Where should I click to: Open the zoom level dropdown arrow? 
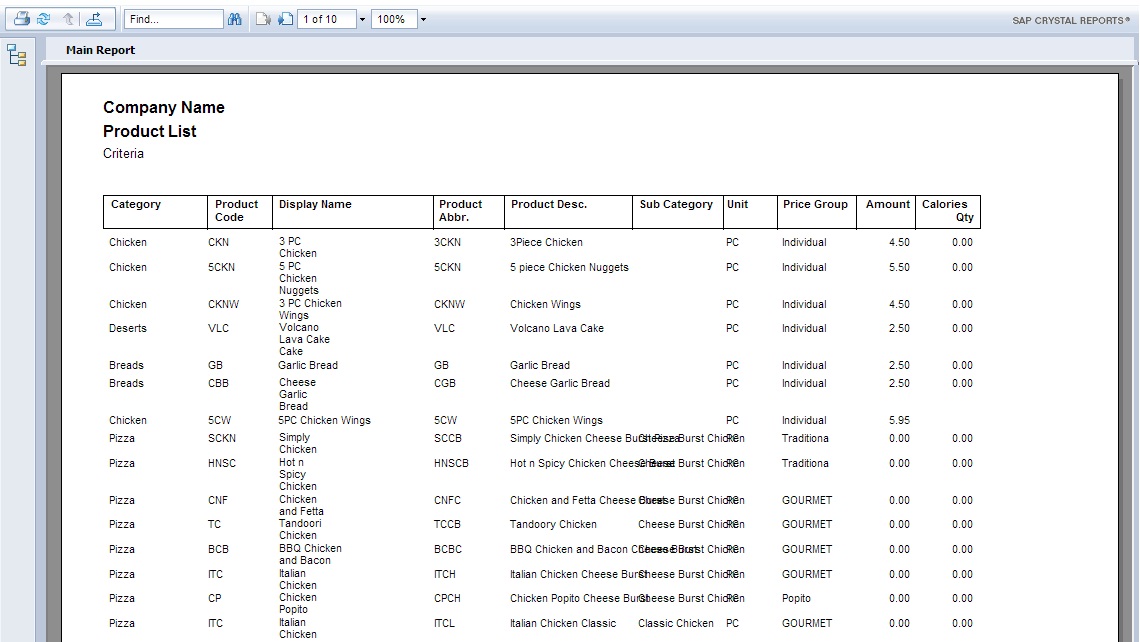pos(423,20)
